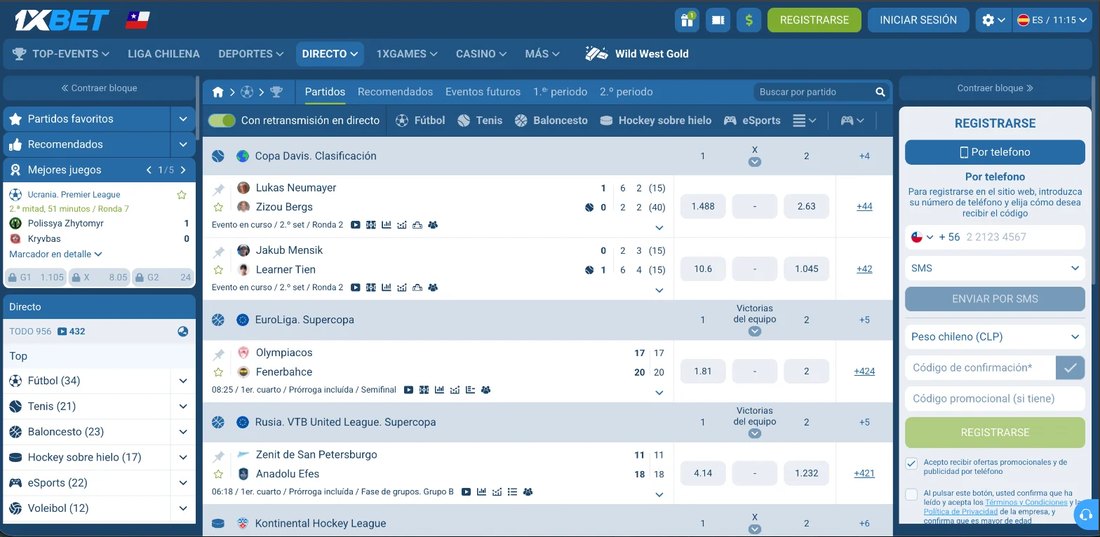Go to home icon in breadcrumb
Screen dimensions: 1100x537
coord(218,92)
